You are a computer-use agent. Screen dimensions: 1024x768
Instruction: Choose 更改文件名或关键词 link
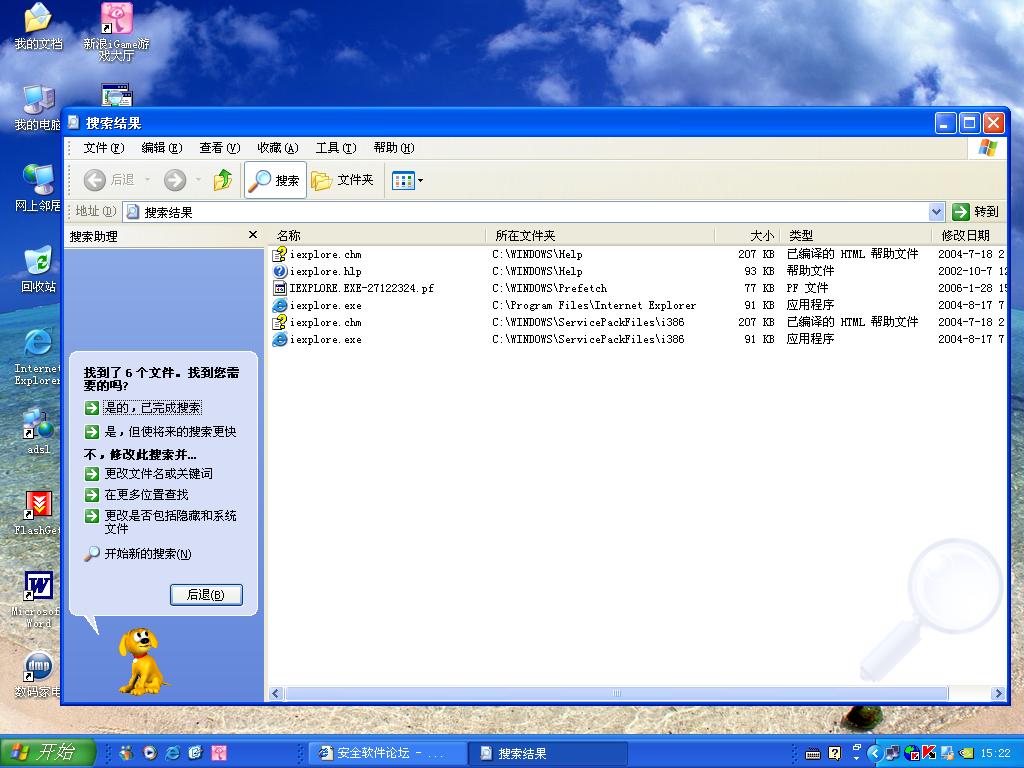point(159,473)
